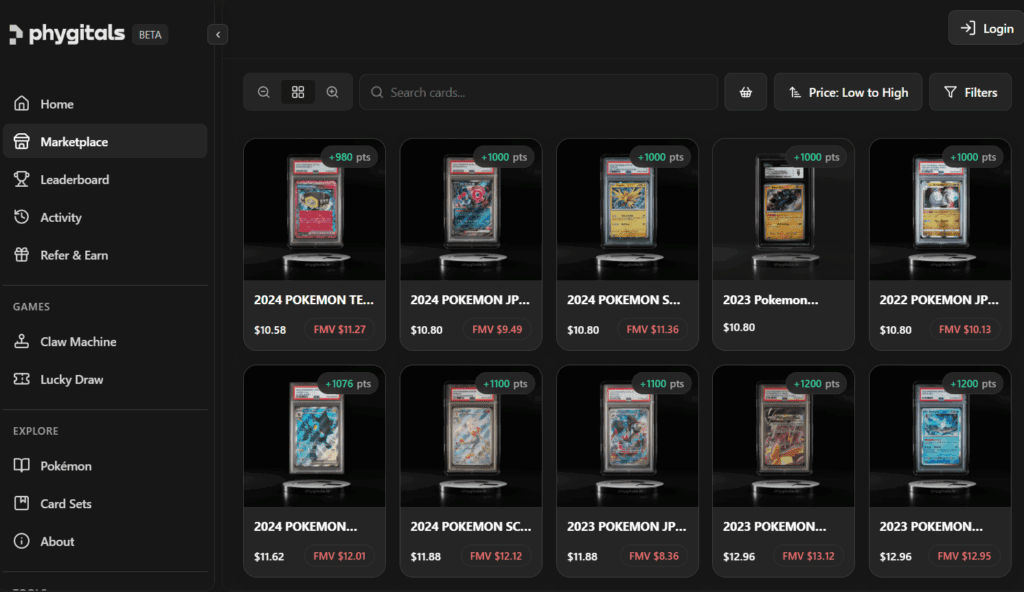Collapse the sidebar with chevron button
Screen dimensions: 1024x592
pos(219,35)
